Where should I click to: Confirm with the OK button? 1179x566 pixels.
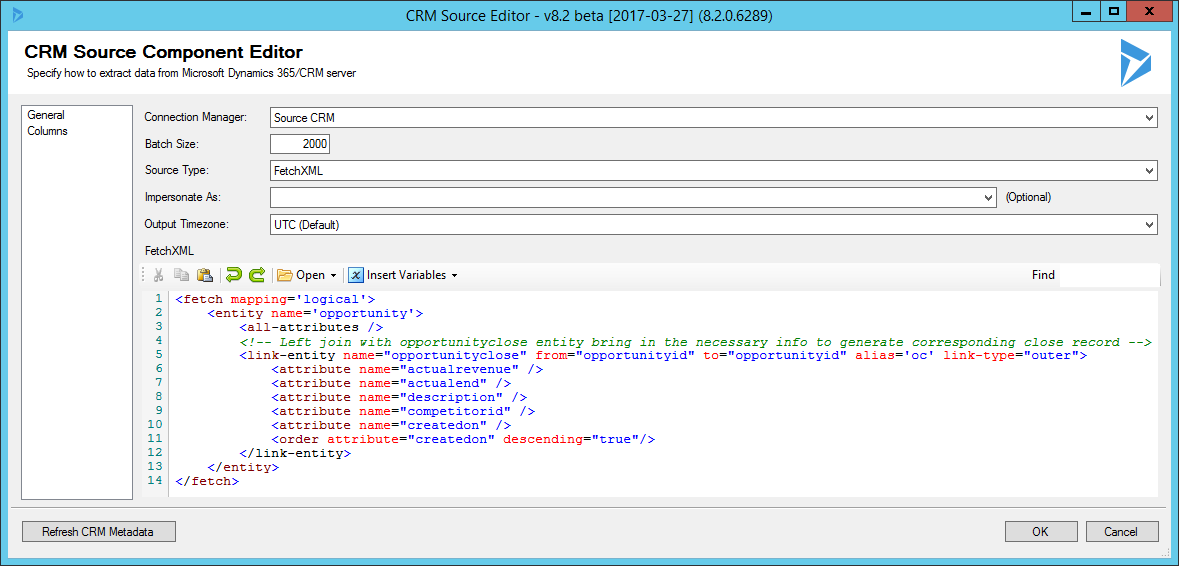coord(1040,531)
